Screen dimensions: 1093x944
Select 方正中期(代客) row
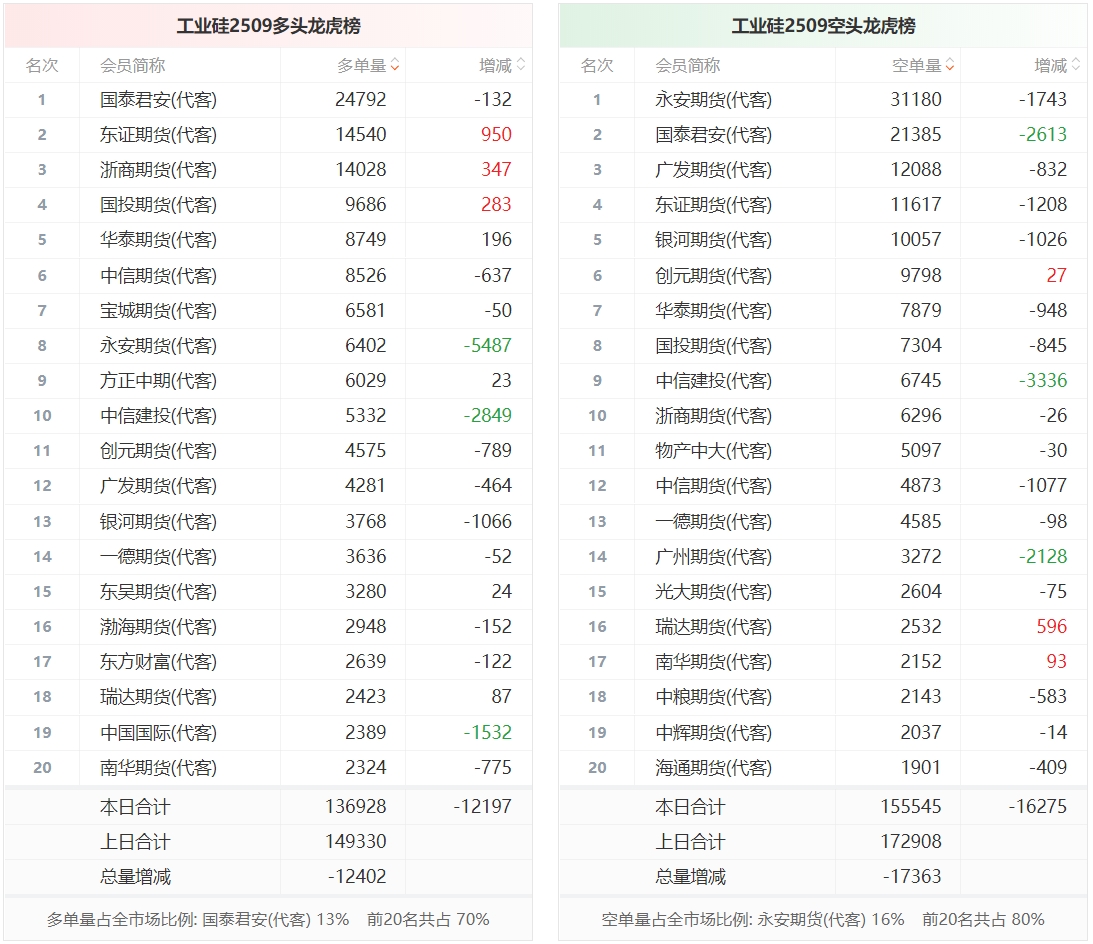pos(268,380)
